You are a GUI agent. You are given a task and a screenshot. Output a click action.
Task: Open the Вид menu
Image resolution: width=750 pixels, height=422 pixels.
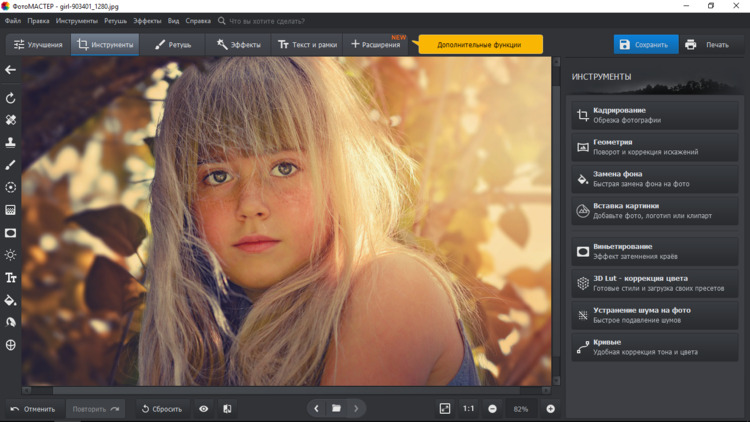[x=174, y=21]
